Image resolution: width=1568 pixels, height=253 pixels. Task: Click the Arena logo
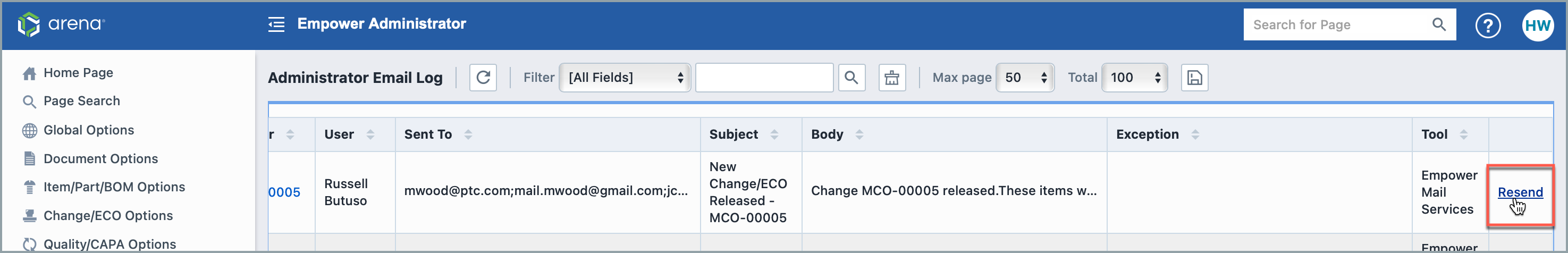click(x=62, y=24)
